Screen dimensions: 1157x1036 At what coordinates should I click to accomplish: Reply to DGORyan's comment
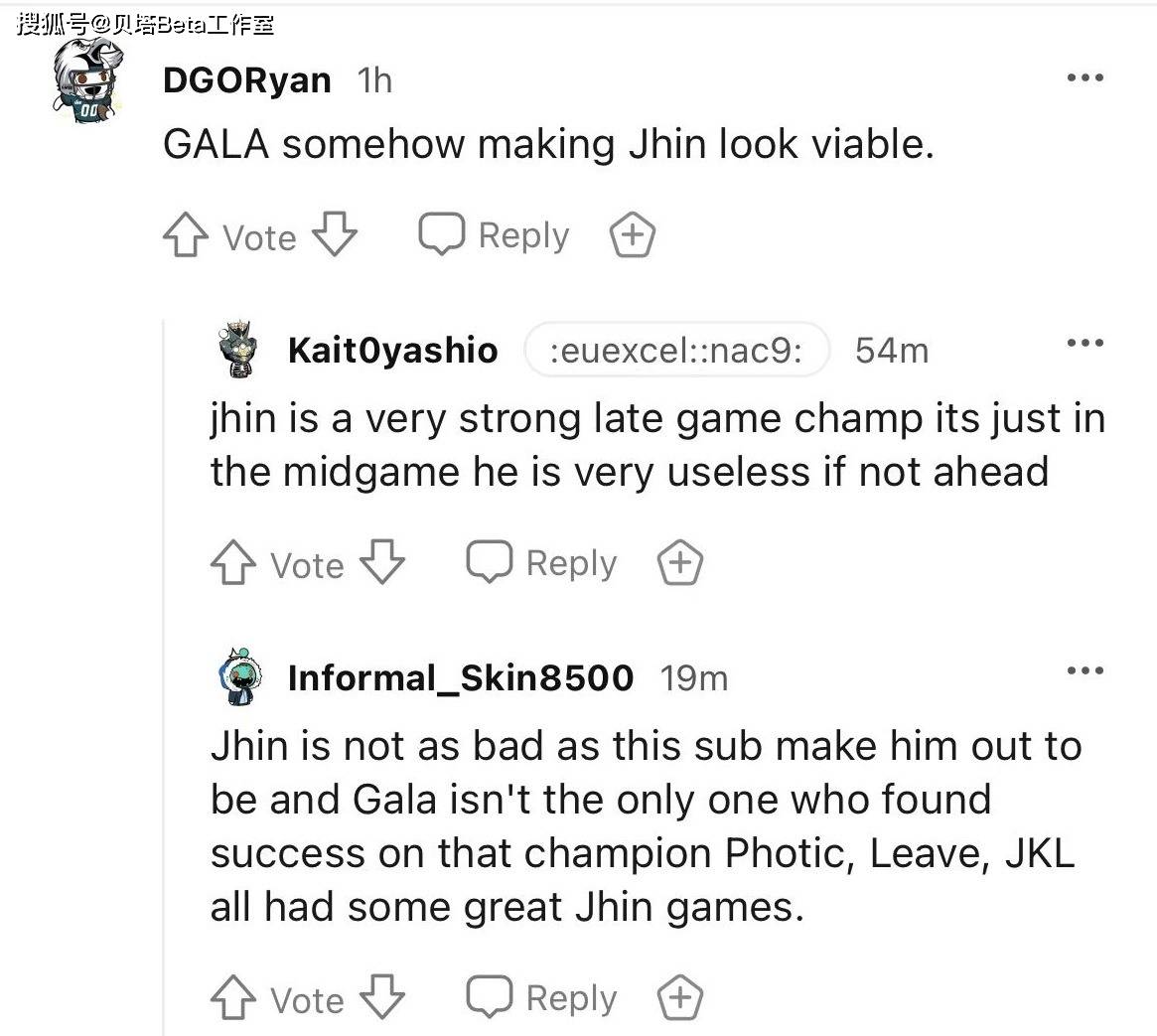[x=495, y=236]
